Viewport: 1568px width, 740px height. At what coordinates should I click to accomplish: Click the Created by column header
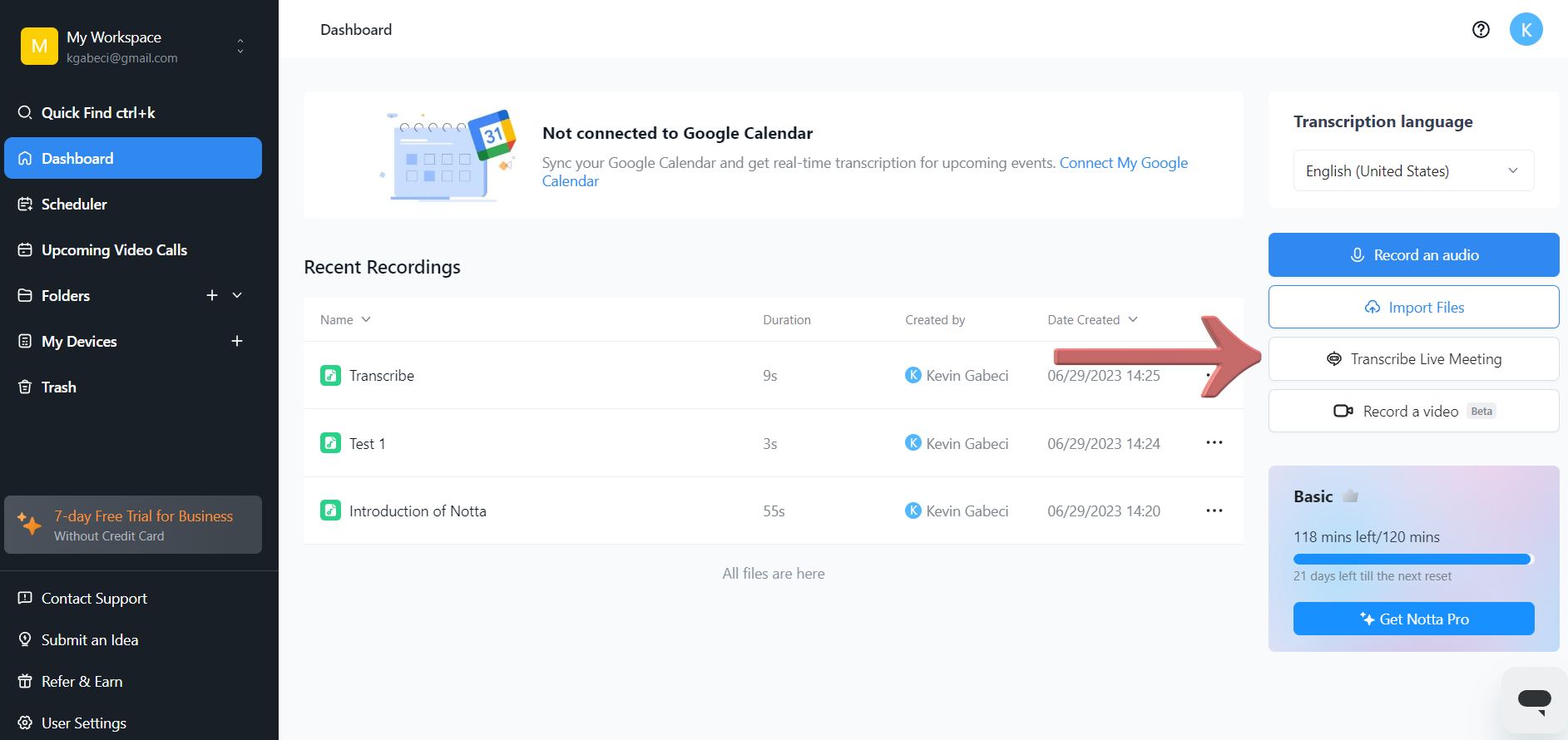click(x=935, y=320)
